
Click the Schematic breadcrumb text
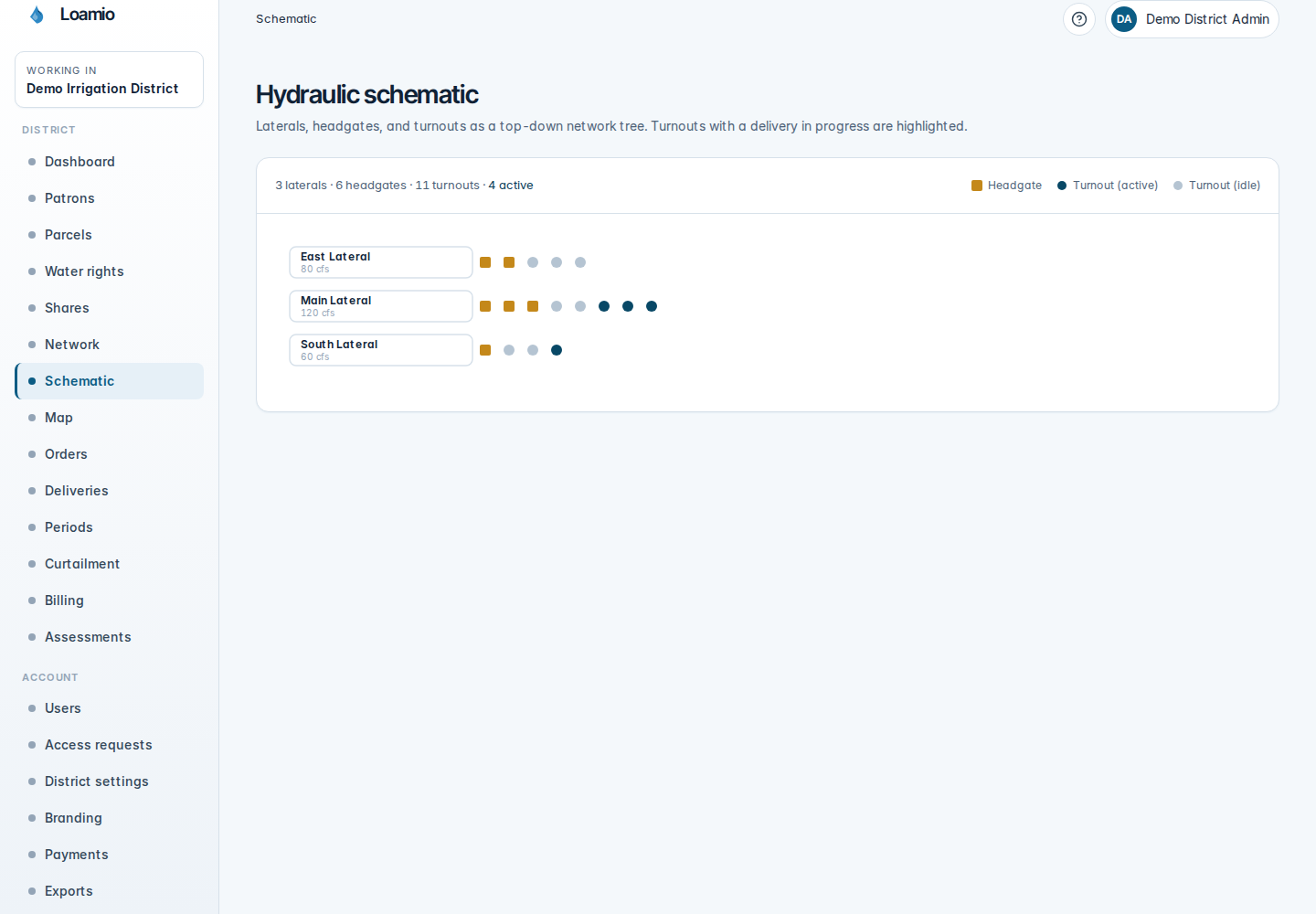(286, 19)
